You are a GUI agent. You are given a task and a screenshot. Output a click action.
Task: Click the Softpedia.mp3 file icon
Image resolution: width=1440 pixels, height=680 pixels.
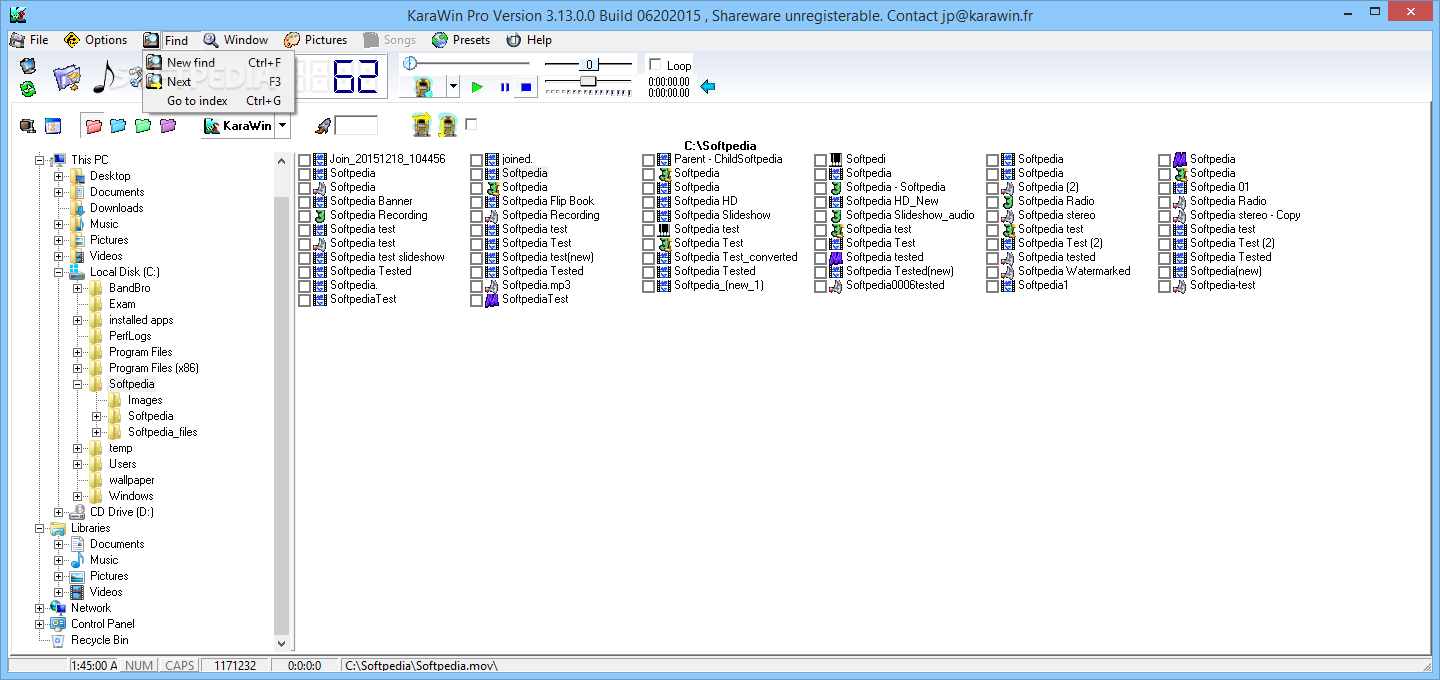point(492,285)
